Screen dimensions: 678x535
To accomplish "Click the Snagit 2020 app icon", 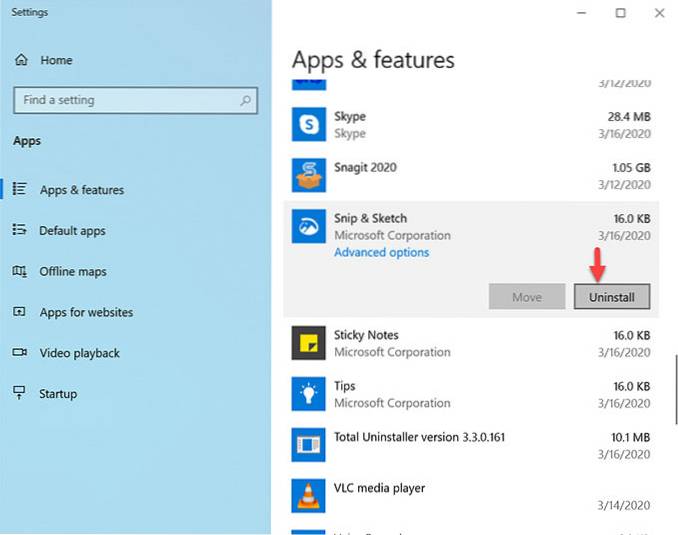I will point(307,176).
